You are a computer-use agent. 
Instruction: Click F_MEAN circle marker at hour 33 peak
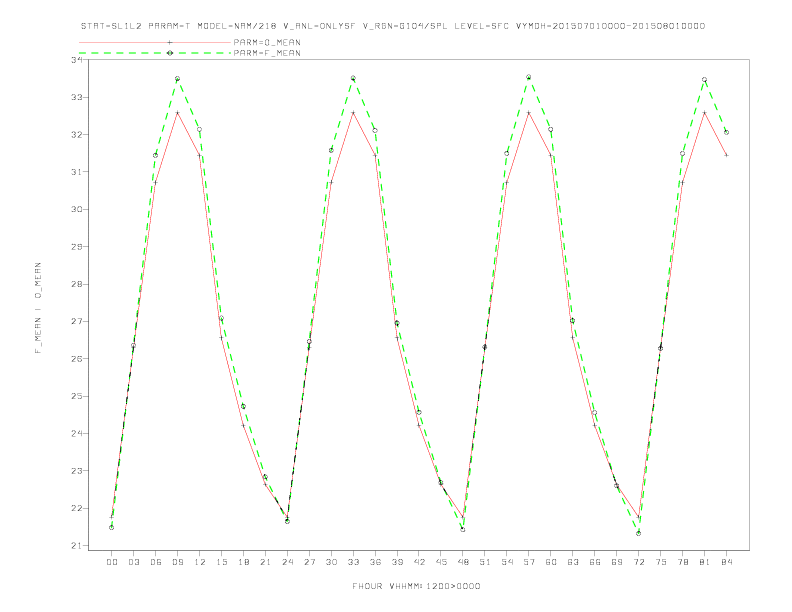tap(353, 78)
